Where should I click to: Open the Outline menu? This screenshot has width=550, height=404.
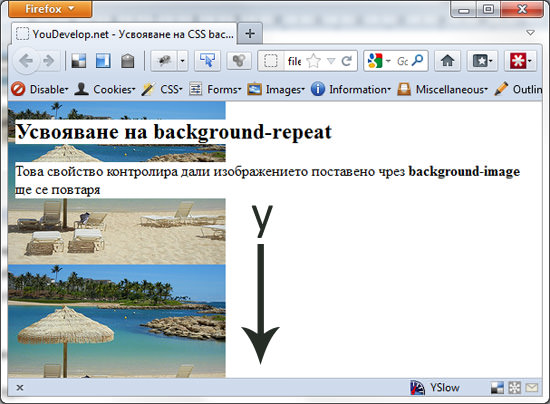click(x=527, y=89)
